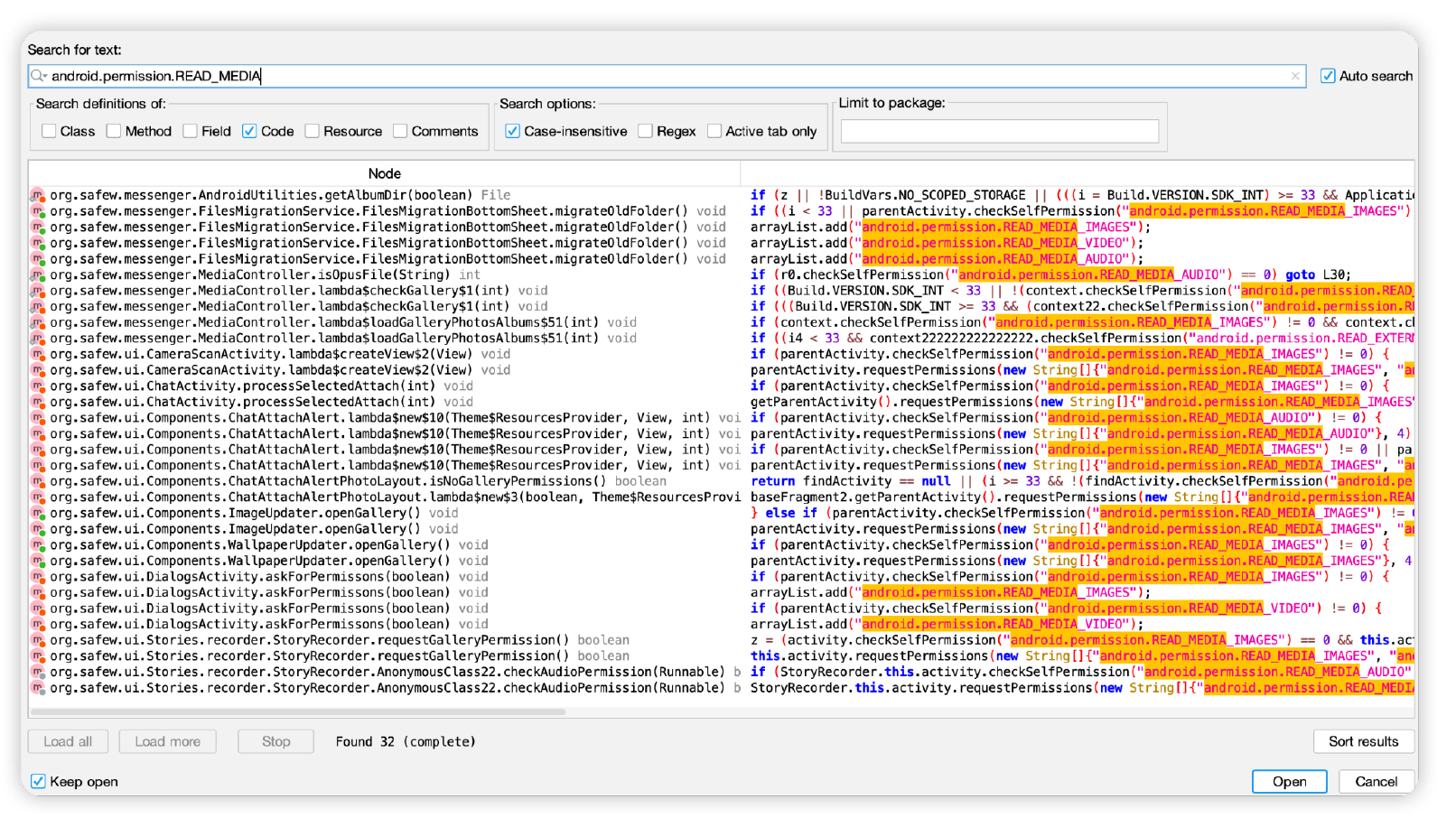Enable the Method definitions checkbox

114,131
